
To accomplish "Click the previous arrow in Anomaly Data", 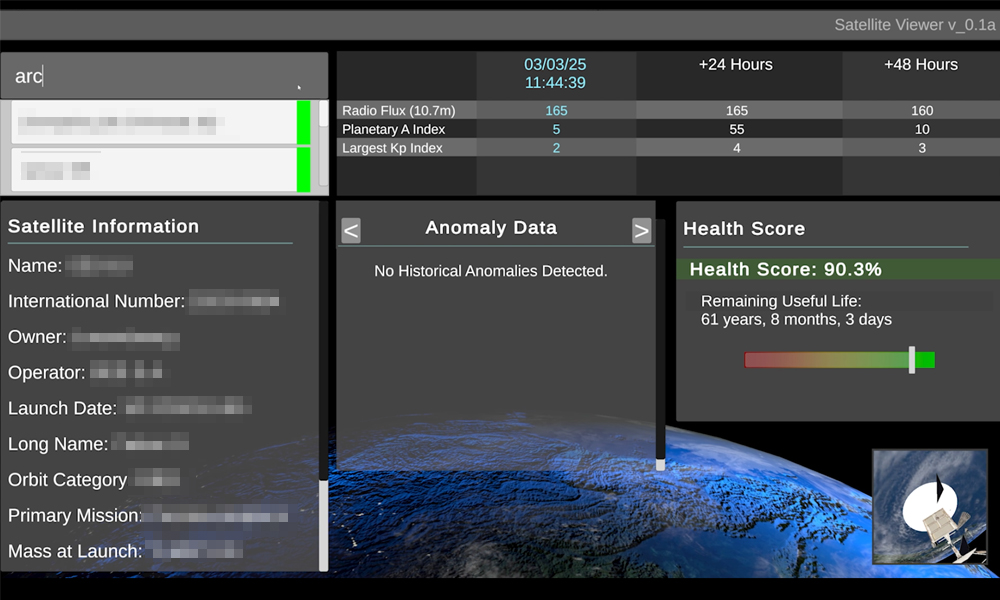I will (x=351, y=230).
